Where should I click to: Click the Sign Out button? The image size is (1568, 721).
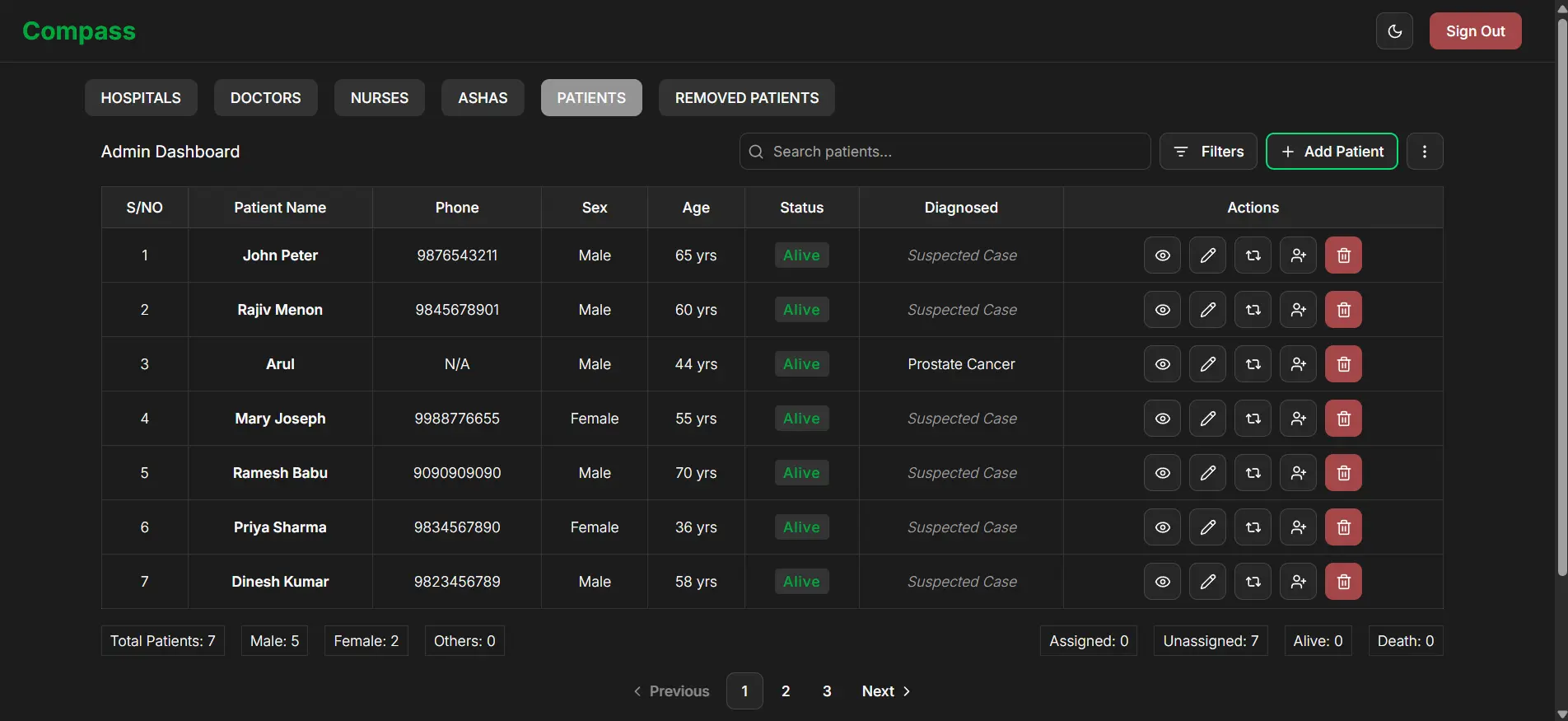point(1475,31)
